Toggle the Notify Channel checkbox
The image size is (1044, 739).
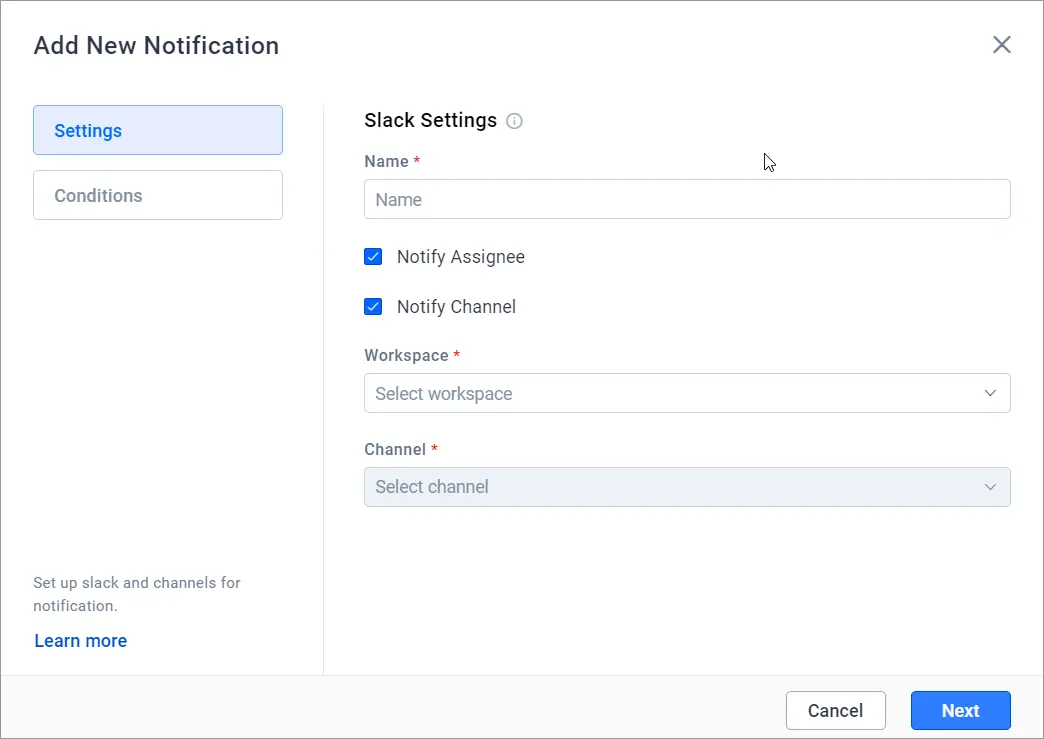click(373, 307)
